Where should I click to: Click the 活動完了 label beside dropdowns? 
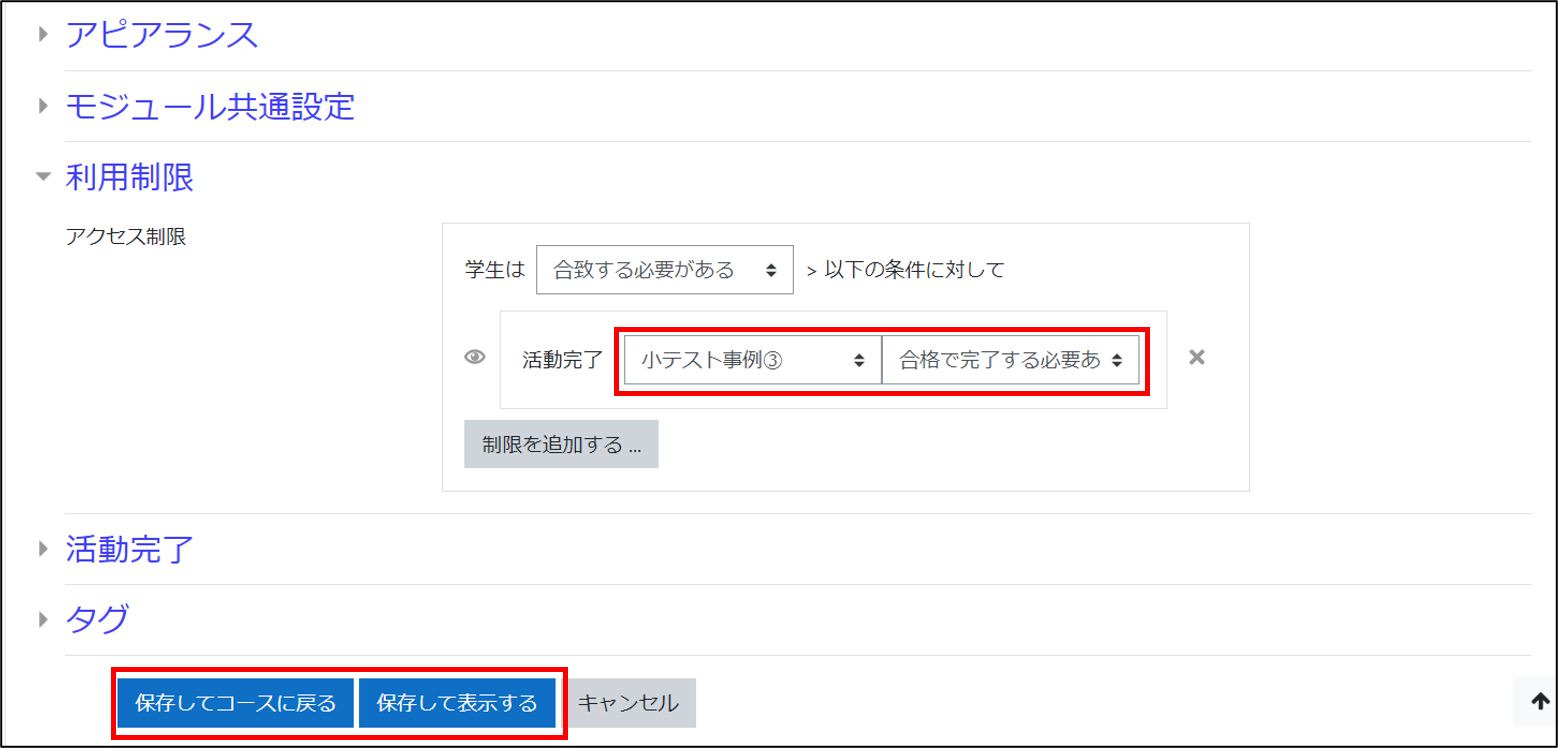click(563, 360)
